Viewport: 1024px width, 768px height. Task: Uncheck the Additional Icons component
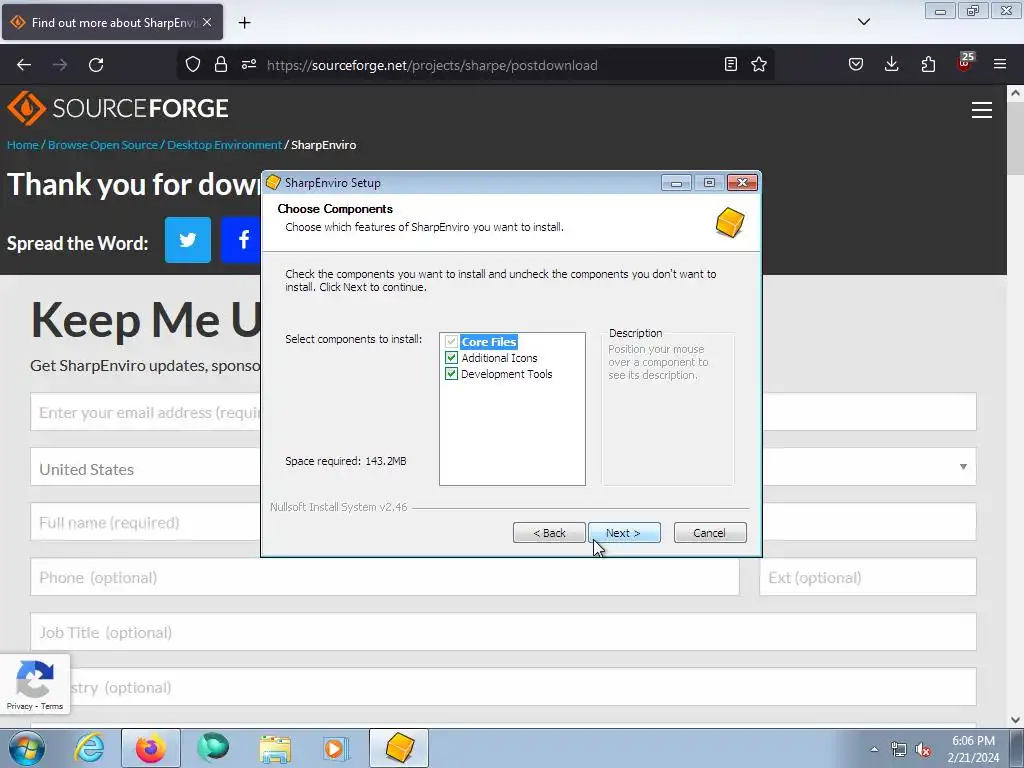[451, 358]
